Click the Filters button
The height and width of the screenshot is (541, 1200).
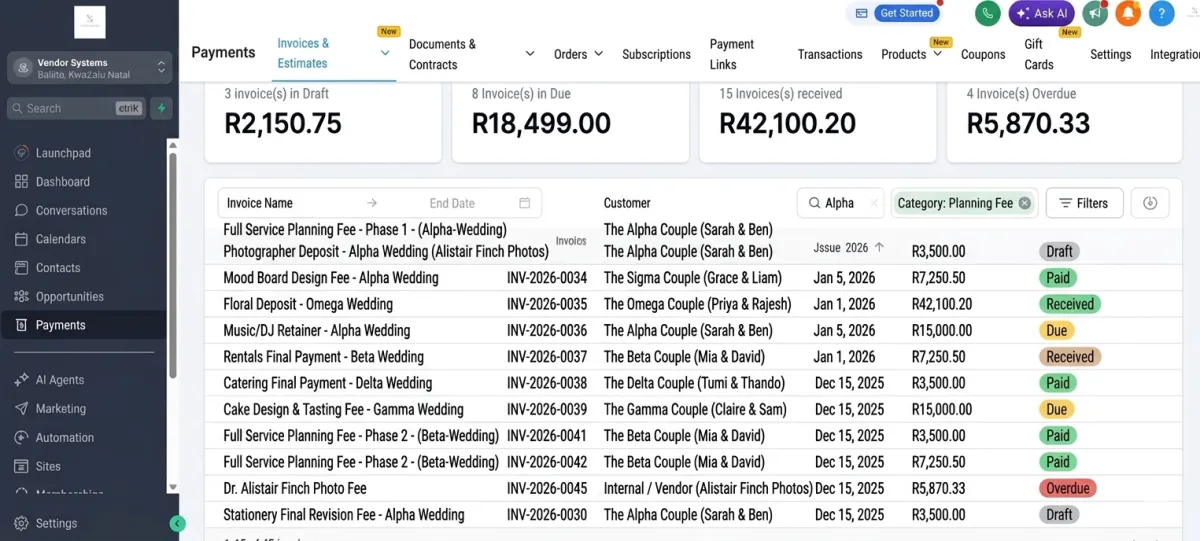[x=1084, y=203]
